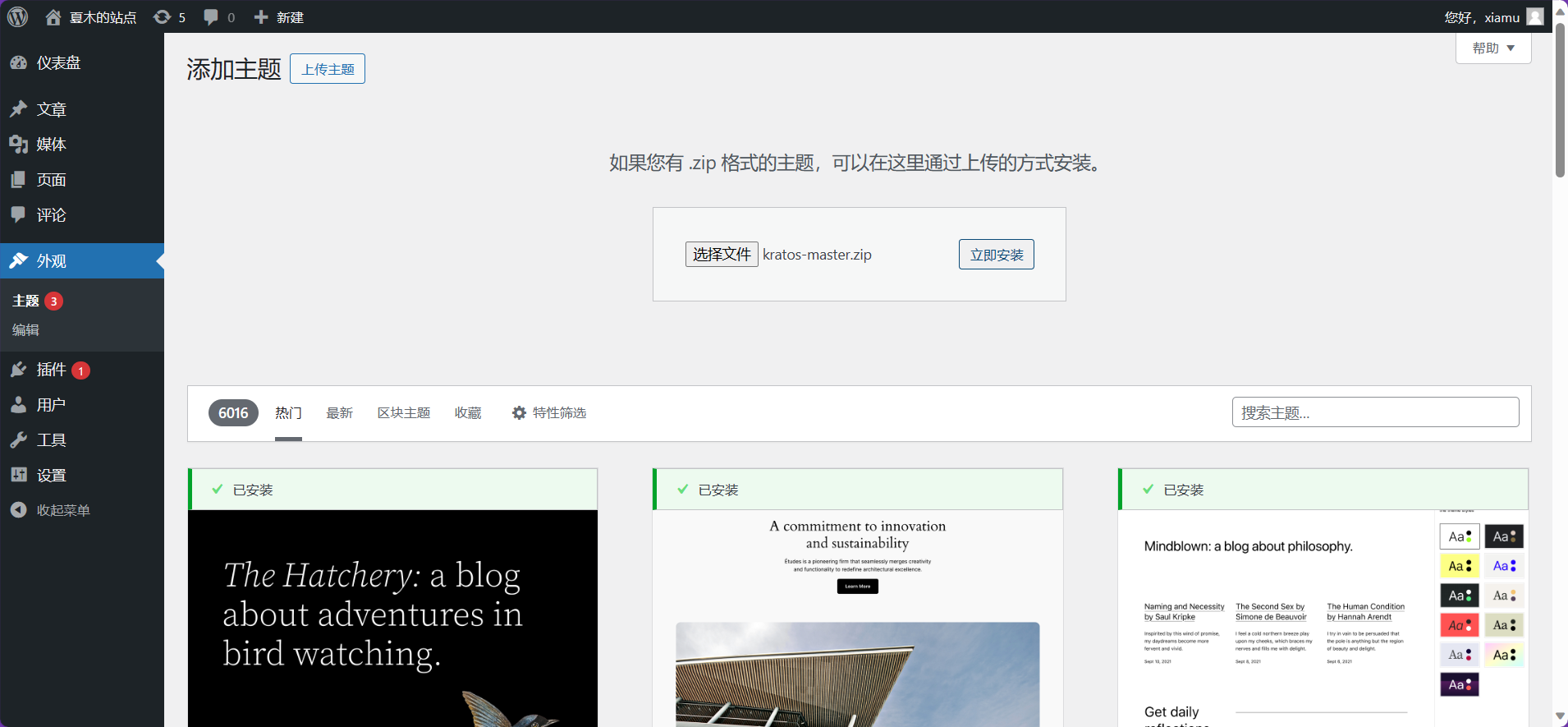
Task: Click the 搜索主题 search field
Action: 1375,412
